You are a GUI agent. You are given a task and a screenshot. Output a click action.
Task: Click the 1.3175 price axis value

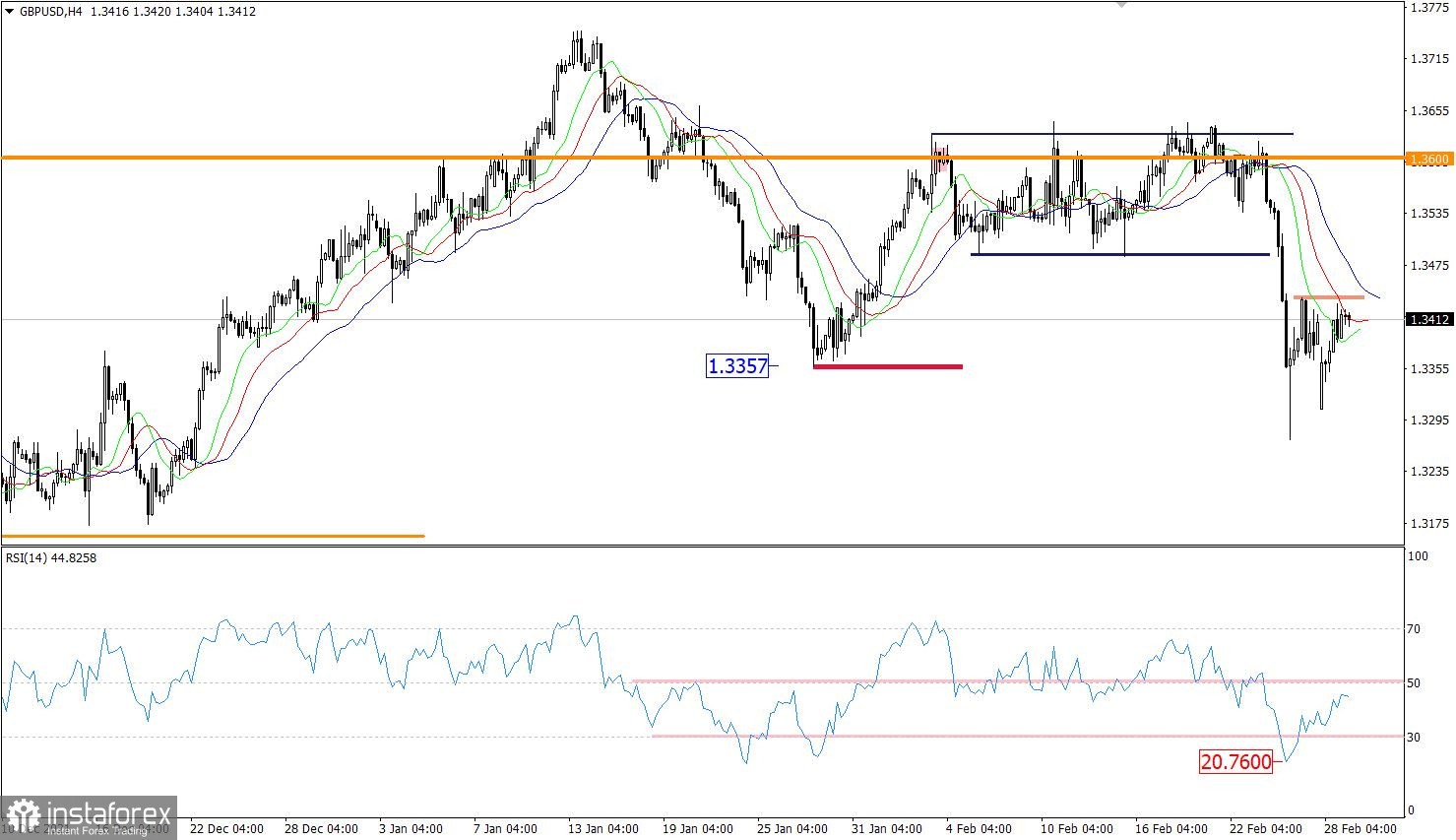pyautogui.click(x=1429, y=523)
